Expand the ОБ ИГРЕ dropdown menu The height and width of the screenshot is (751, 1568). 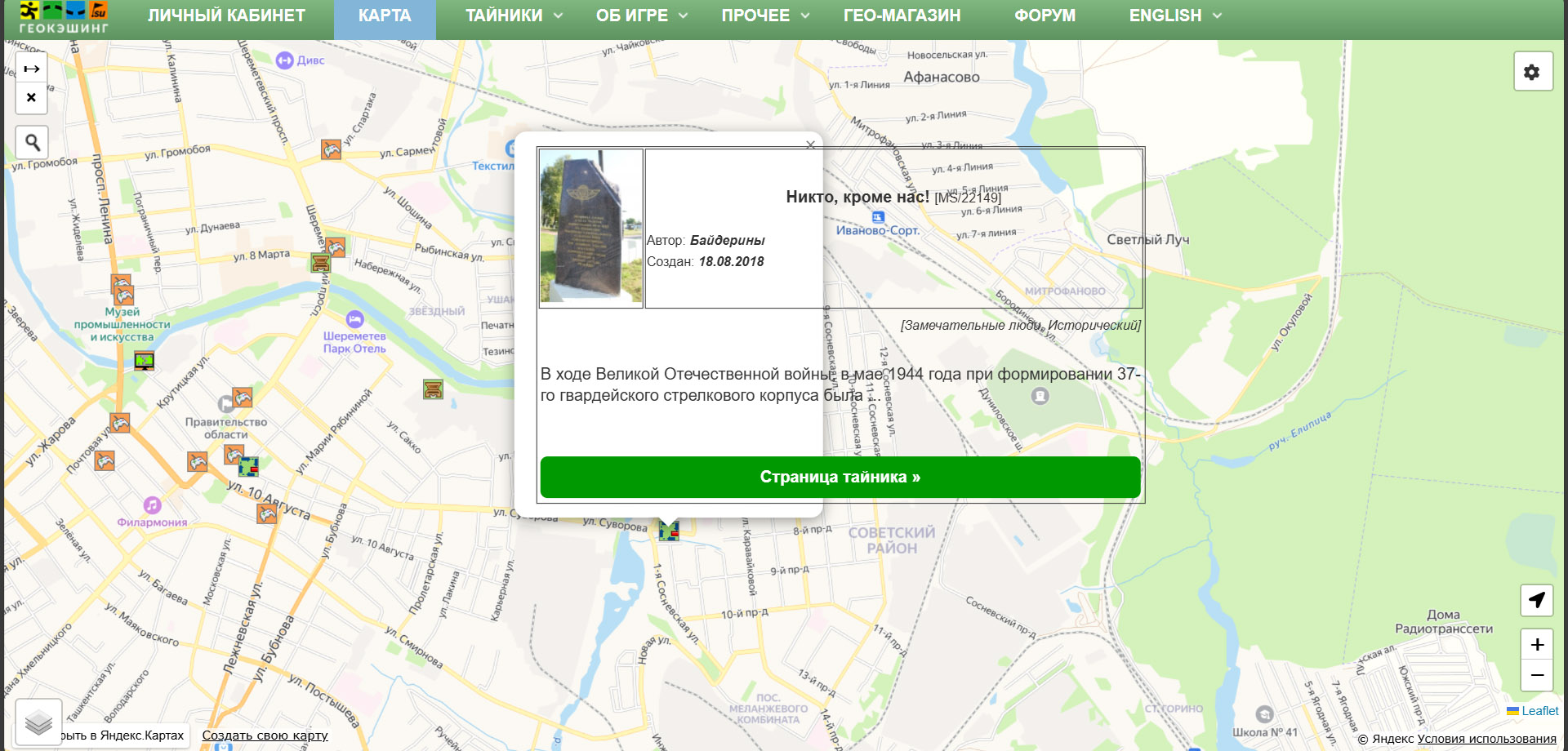[x=641, y=16]
